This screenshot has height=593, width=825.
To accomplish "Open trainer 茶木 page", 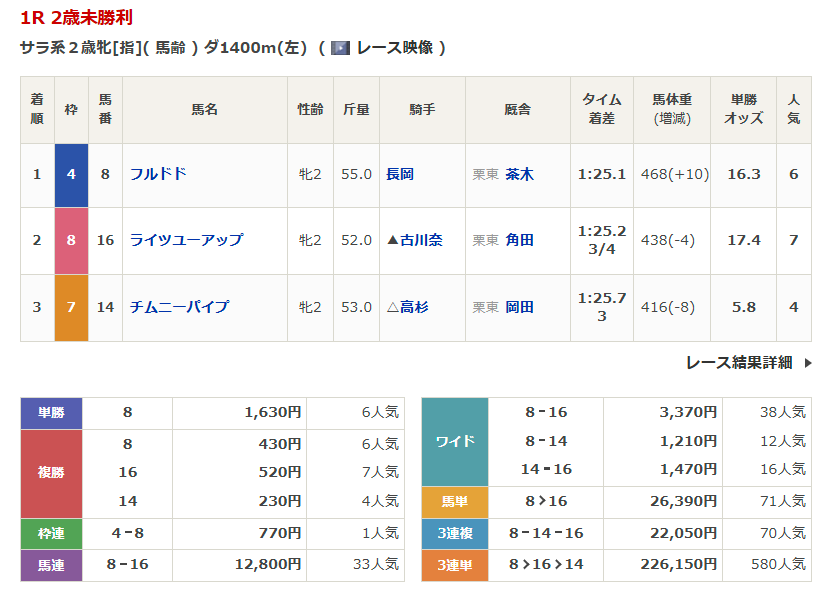I will pyautogui.click(x=519, y=174).
